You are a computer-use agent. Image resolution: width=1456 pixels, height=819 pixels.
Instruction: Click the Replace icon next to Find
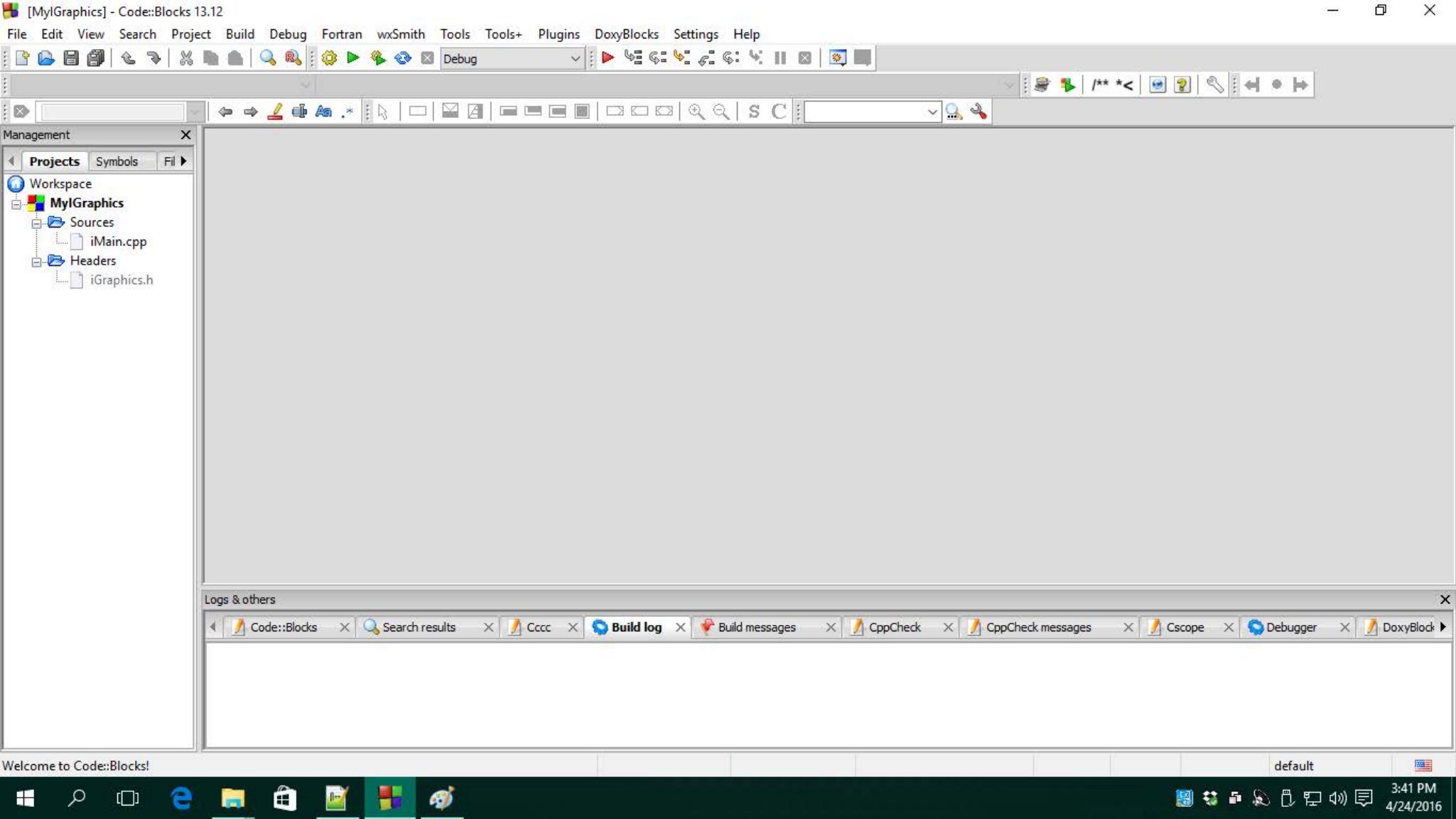(293, 58)
